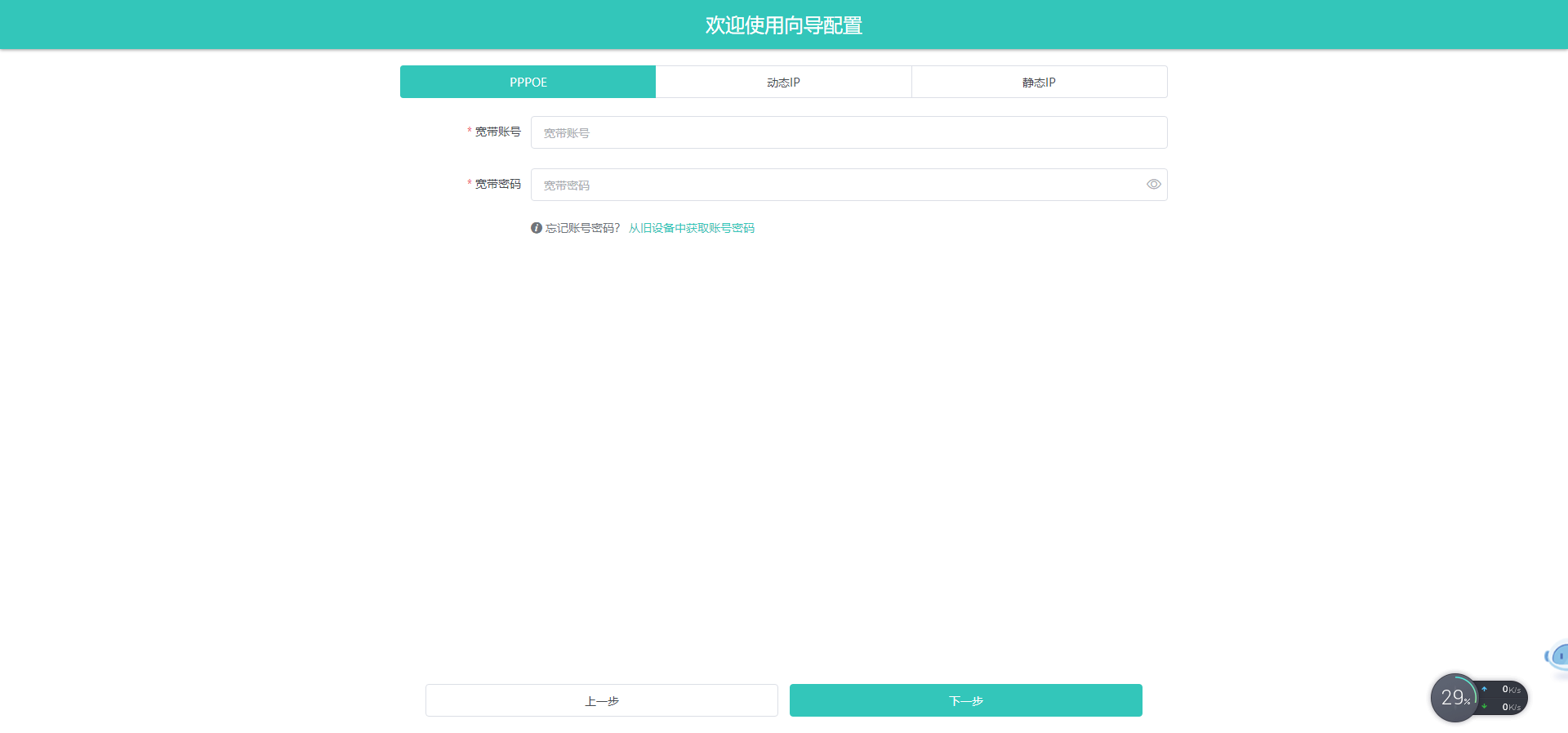Go back with 上一步 button

tap(601, 700)
